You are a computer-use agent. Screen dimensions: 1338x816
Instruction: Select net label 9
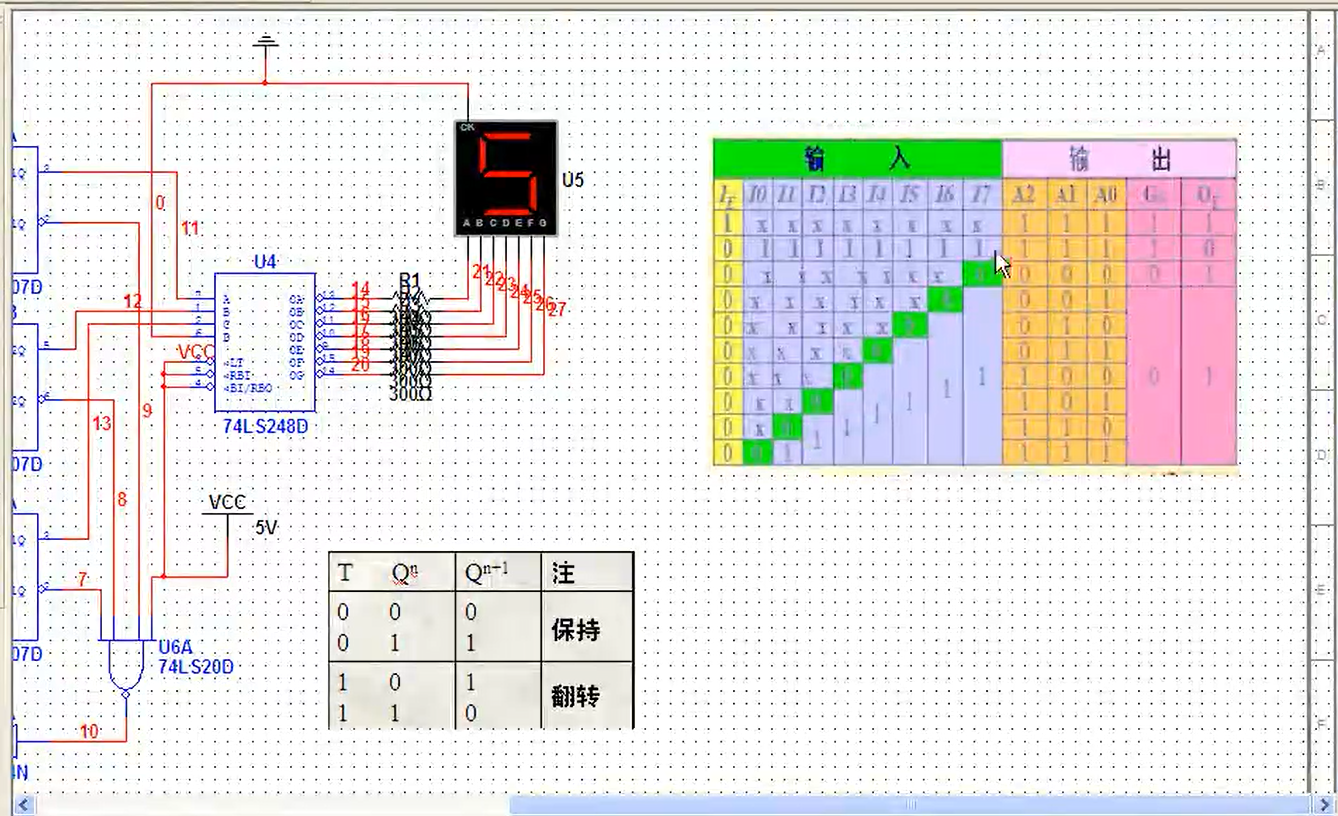(x=147, y=410)
